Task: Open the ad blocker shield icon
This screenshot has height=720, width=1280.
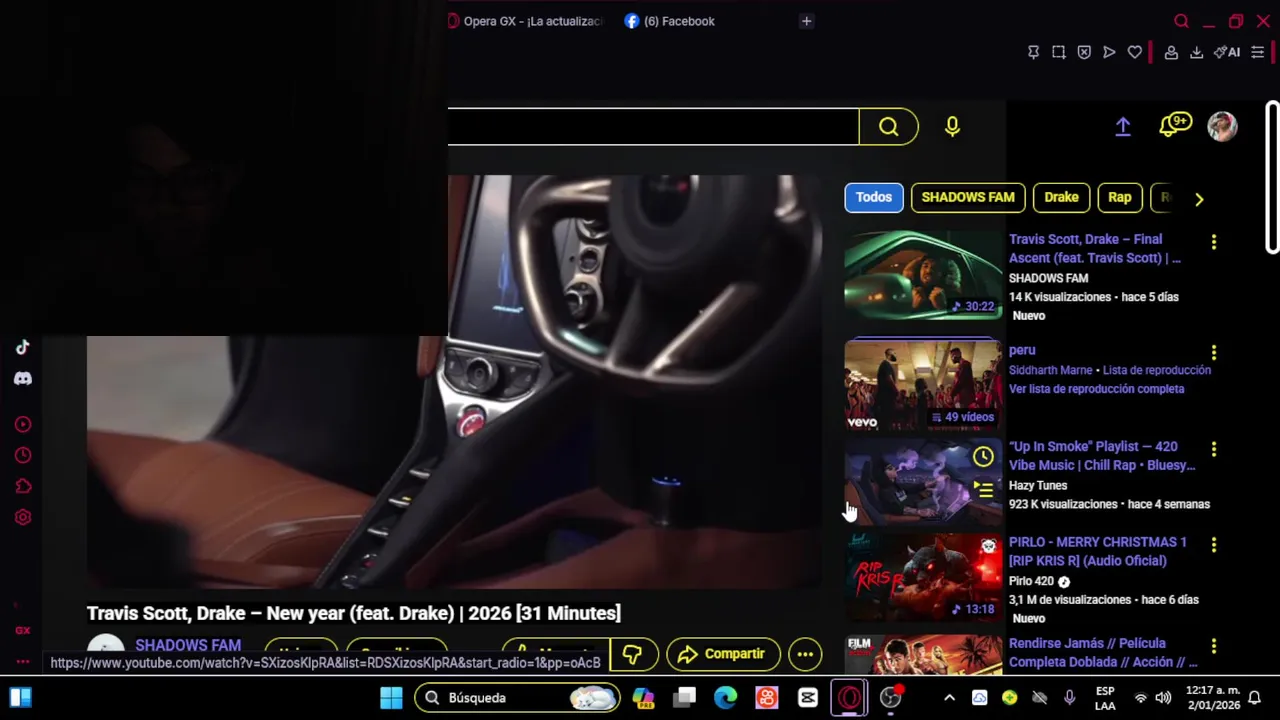Action: pyautogui.click(x=1084, y=52)
